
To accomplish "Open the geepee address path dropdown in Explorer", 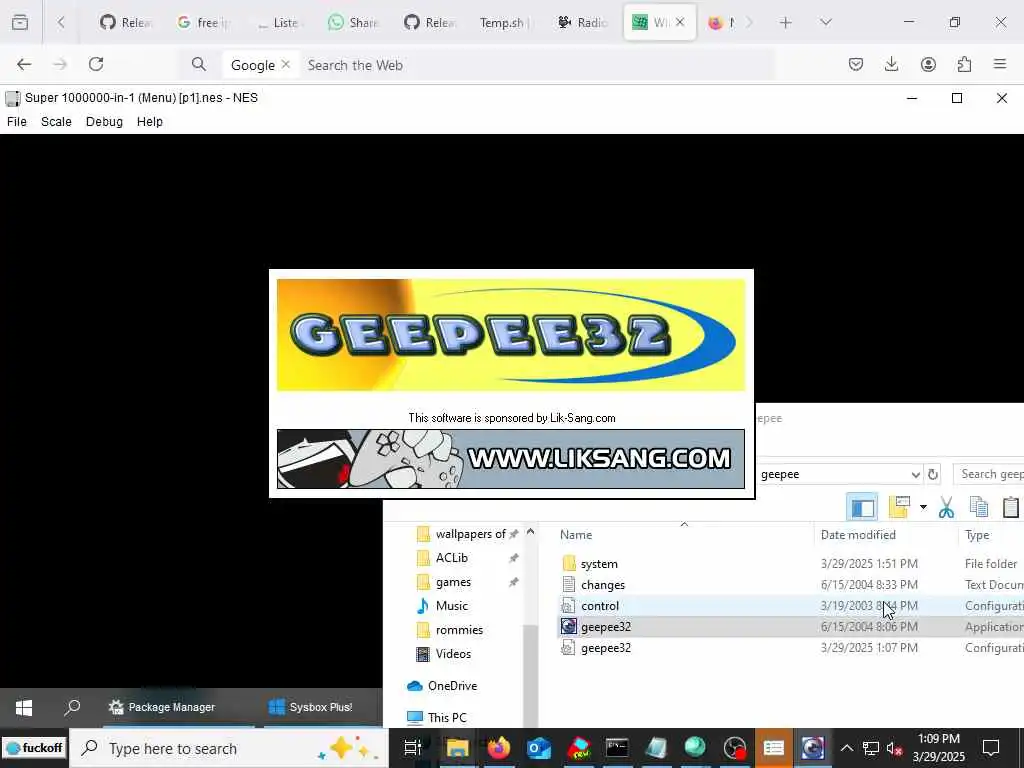I will pyautogui.click(x=916, y=474).
